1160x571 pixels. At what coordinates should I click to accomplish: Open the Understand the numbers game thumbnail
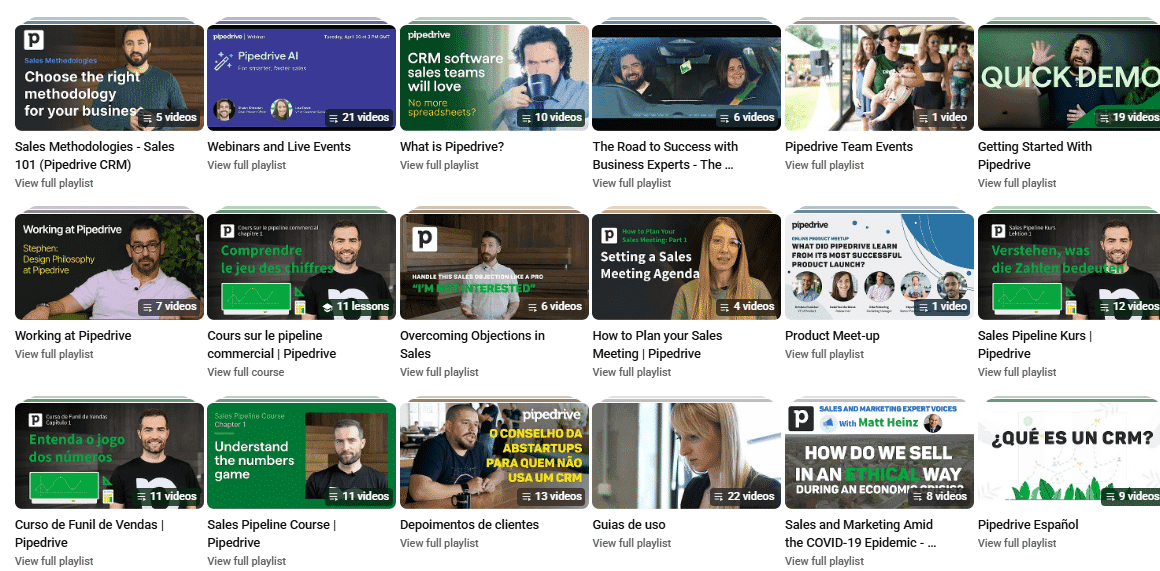pyautogui.click(x=302, y=456)
